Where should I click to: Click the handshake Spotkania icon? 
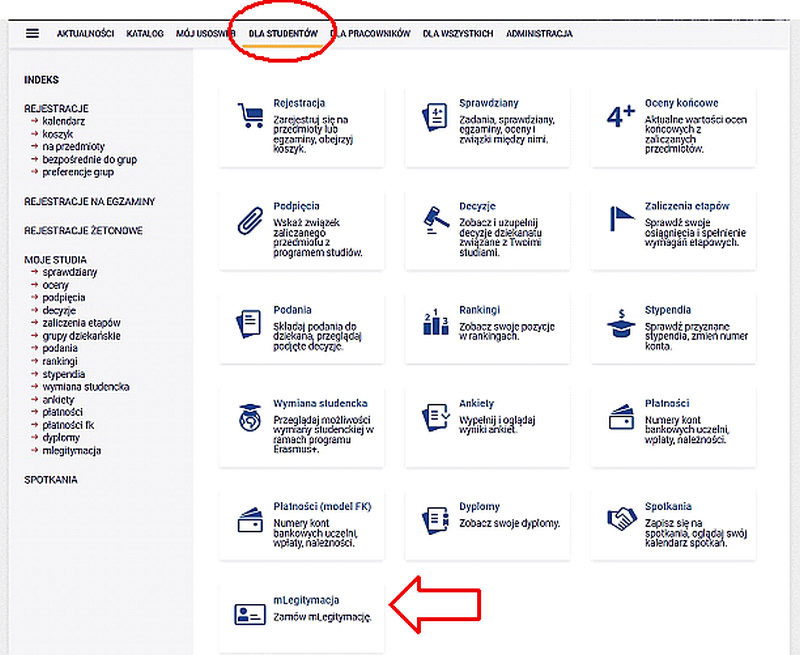pyautogui.click(x=621, y=519)
